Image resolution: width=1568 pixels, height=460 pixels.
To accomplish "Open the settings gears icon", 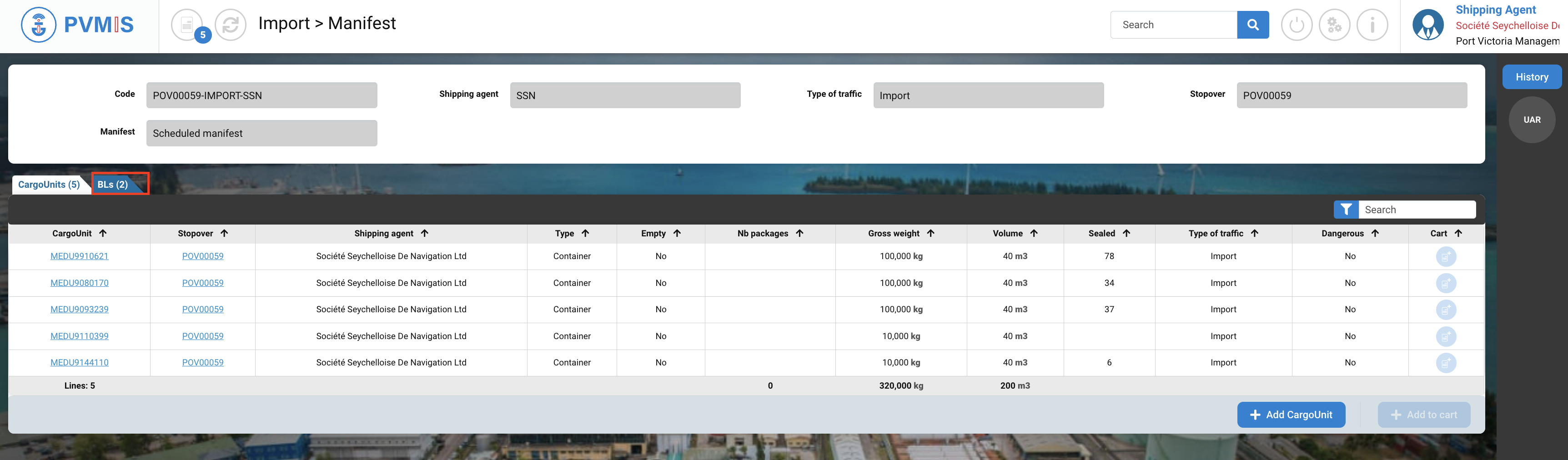I will (1334, 25).
